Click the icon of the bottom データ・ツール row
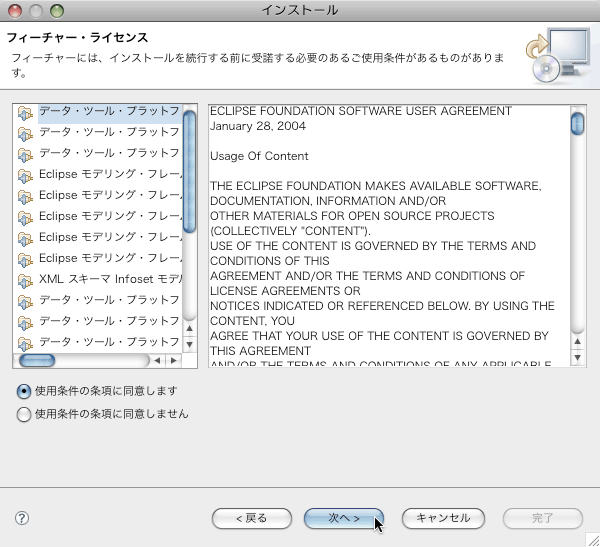 click(25, 344)
